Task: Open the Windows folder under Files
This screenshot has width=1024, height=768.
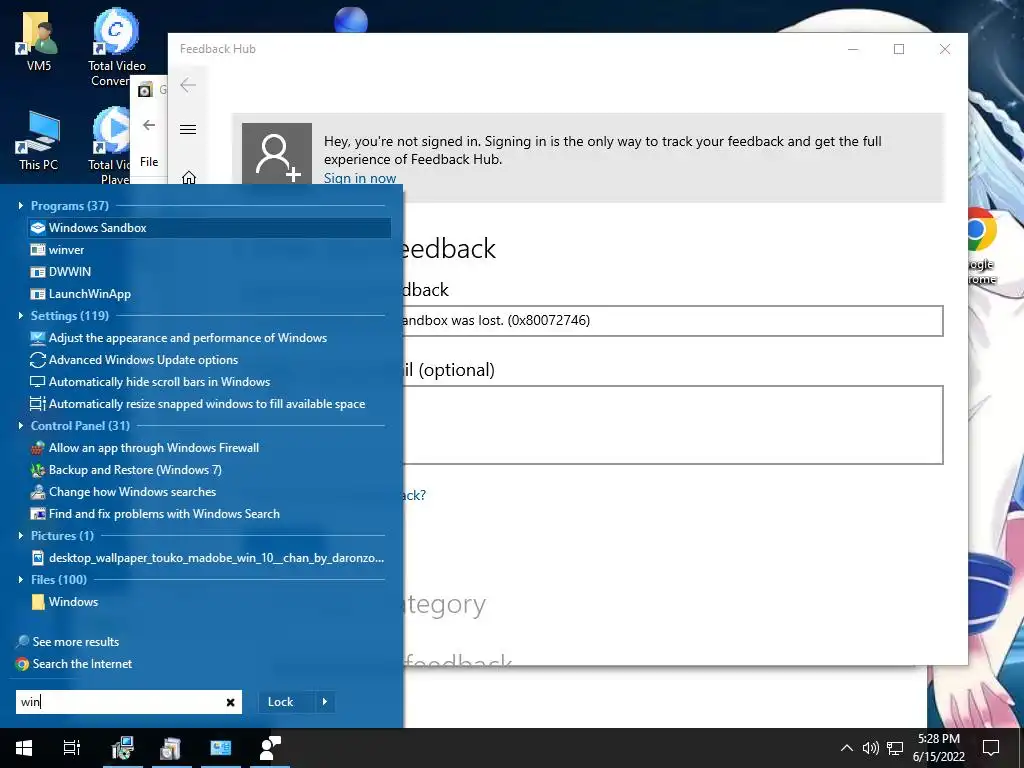Action: point(64,601)
